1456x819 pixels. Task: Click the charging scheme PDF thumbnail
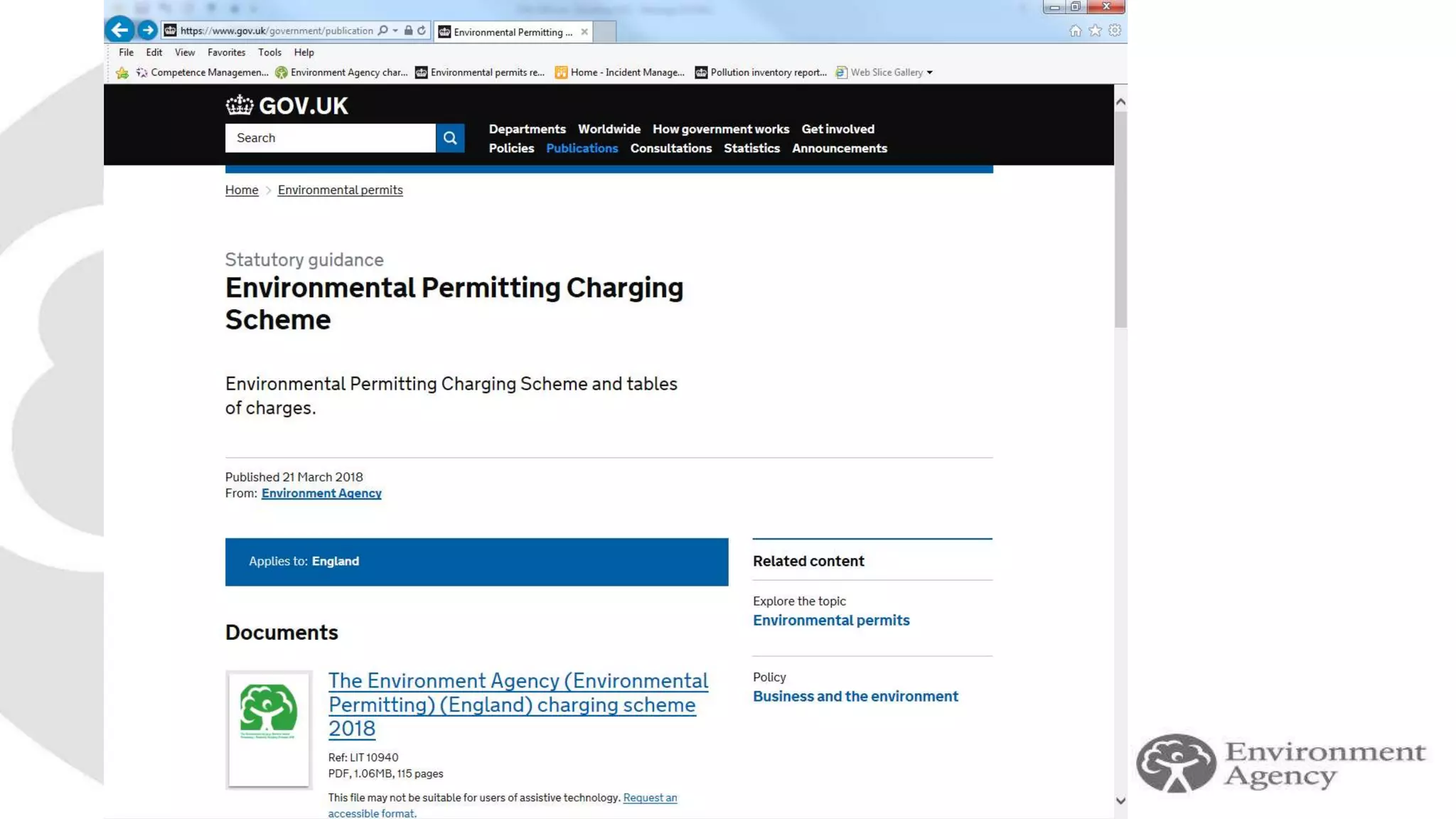click(269, 729)
